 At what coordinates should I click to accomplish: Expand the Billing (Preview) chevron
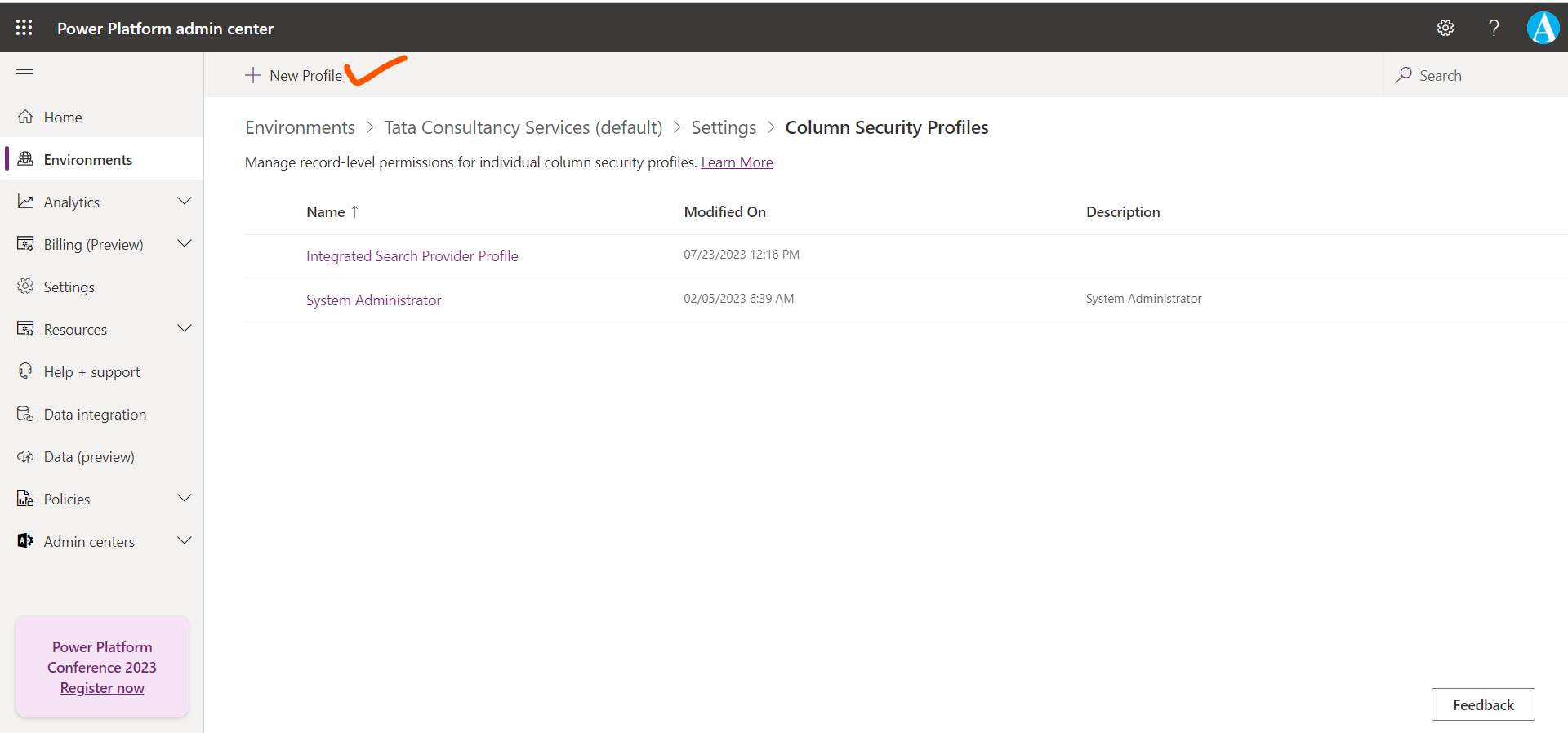point(185,244)
